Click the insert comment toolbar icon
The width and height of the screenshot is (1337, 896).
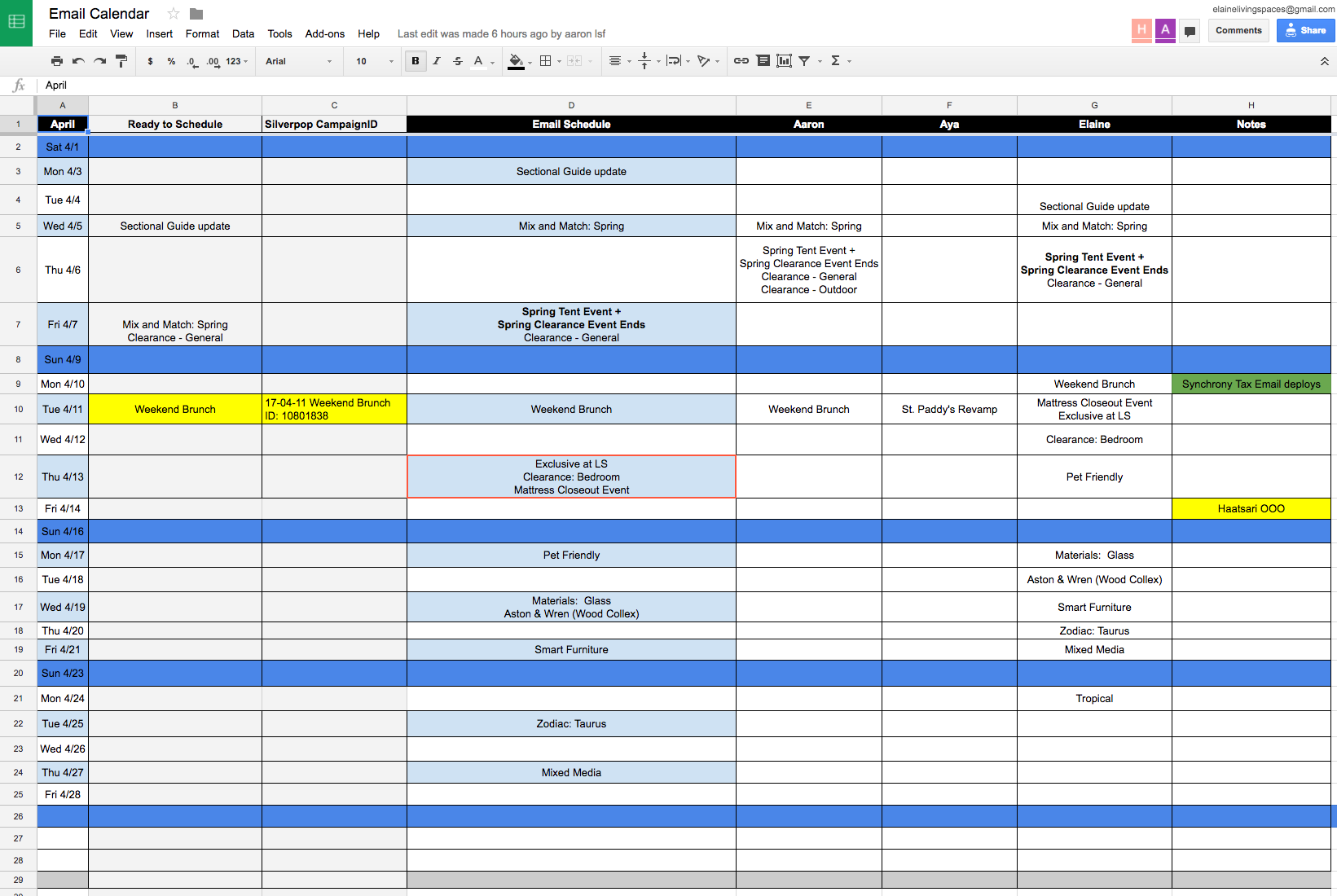[763, 61]
